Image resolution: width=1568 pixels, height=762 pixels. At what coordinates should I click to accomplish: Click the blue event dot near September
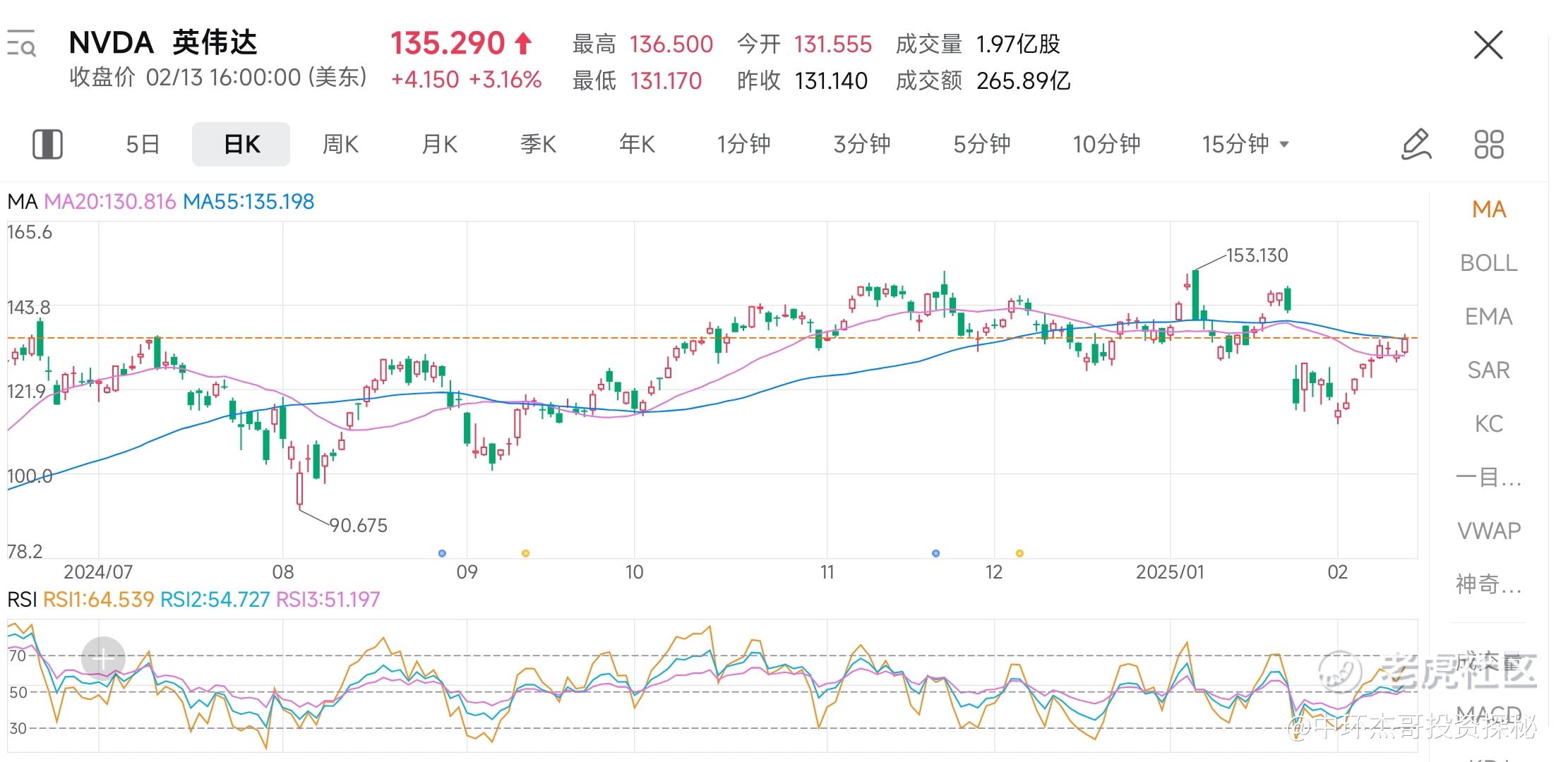(x=442, y=553)
